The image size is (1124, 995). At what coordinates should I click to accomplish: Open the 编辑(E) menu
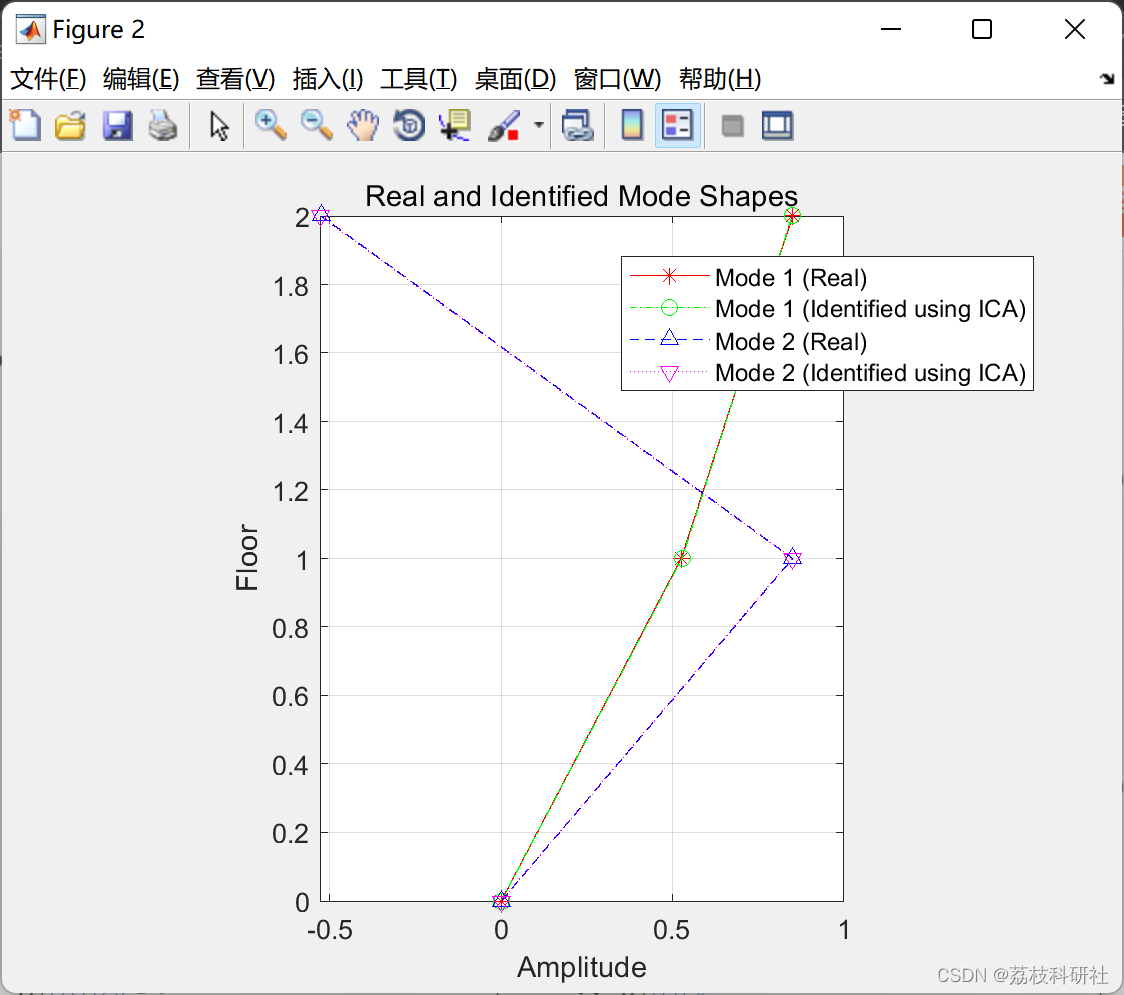(x=141, y=79)
